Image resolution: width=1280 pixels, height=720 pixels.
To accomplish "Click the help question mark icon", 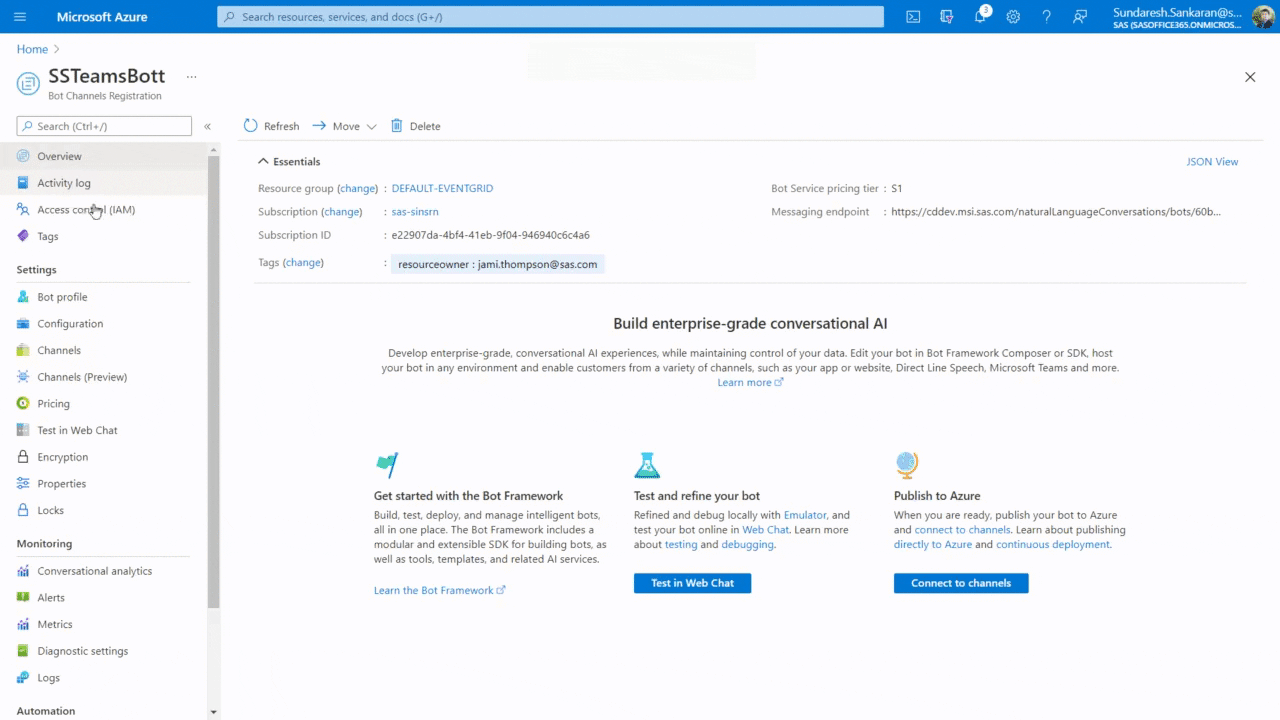I will [x=1046, y=17].
